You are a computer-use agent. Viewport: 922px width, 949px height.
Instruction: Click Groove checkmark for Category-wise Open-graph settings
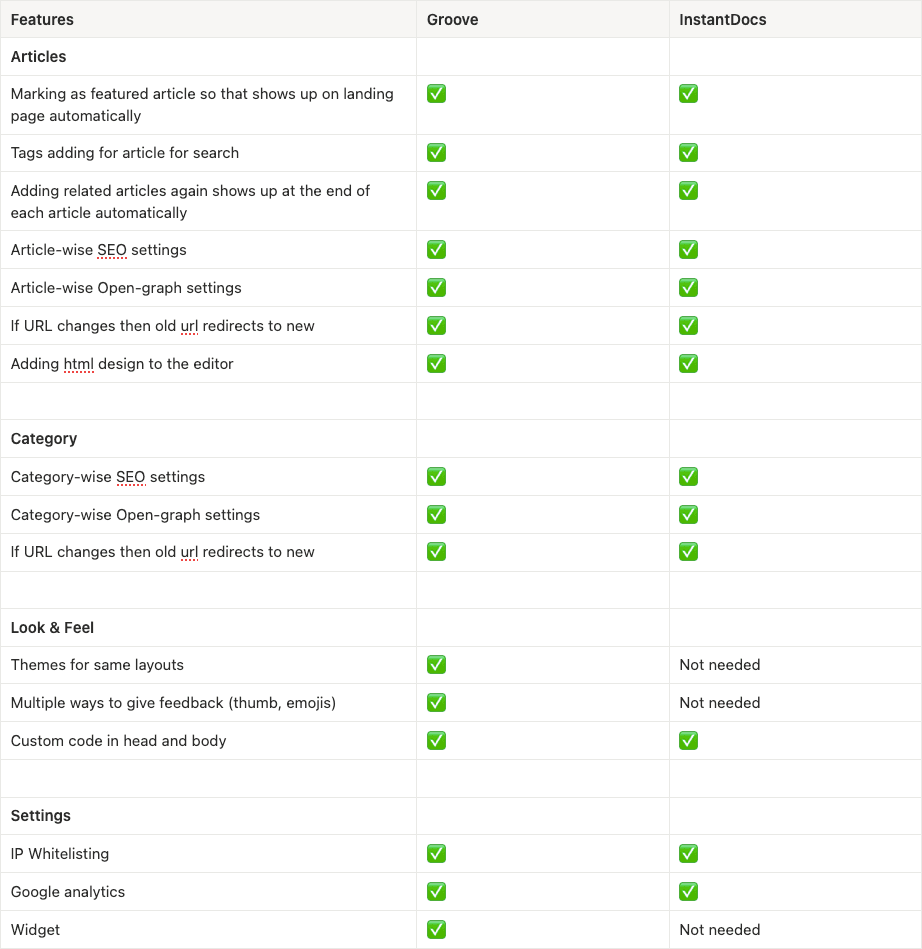436,515
